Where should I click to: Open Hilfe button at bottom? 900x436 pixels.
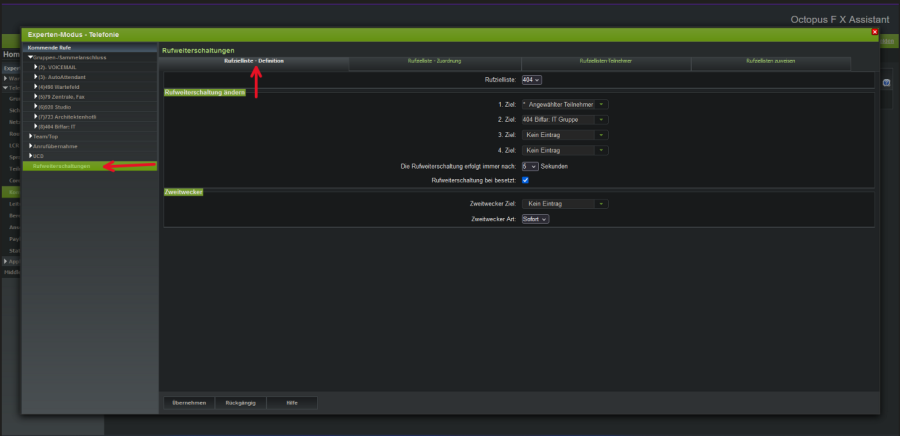(291, 403)
